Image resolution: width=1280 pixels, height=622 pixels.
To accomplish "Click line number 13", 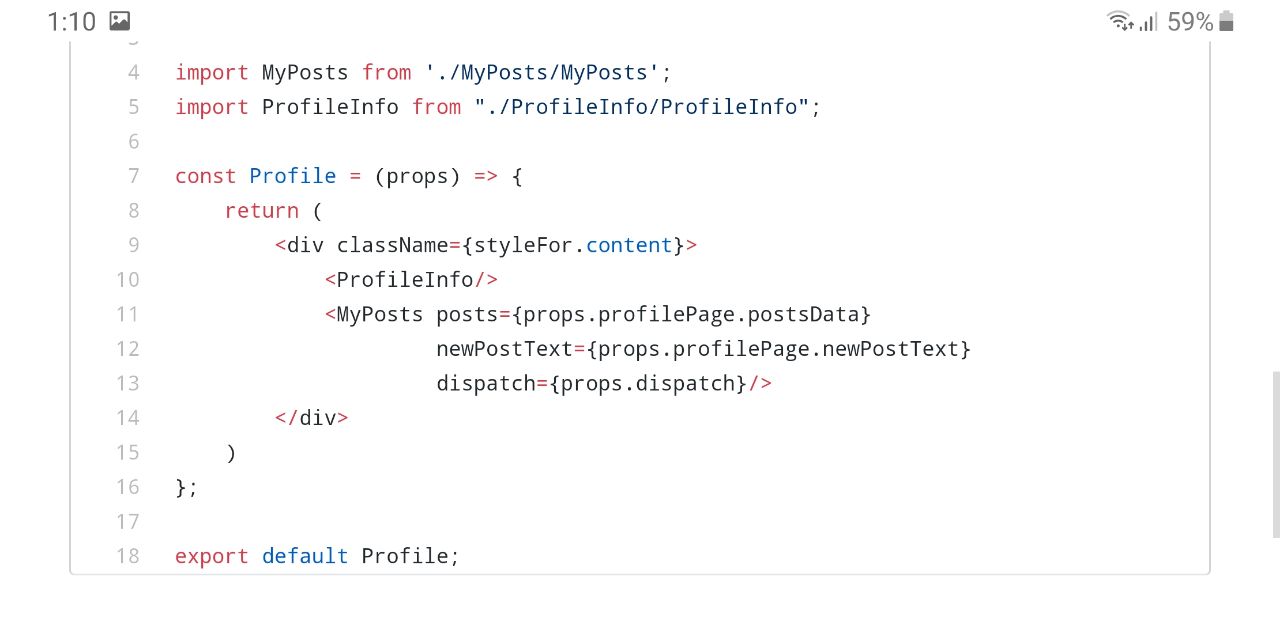I will (127, 383).
